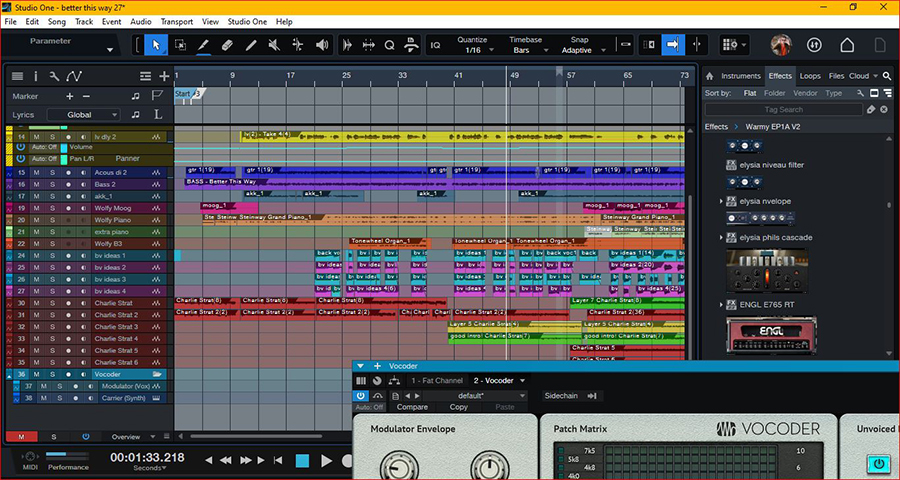Viewport: 900px width, 480px height.
Task: Activate the Listen speaker tool
Action: (x=322, y=45)
